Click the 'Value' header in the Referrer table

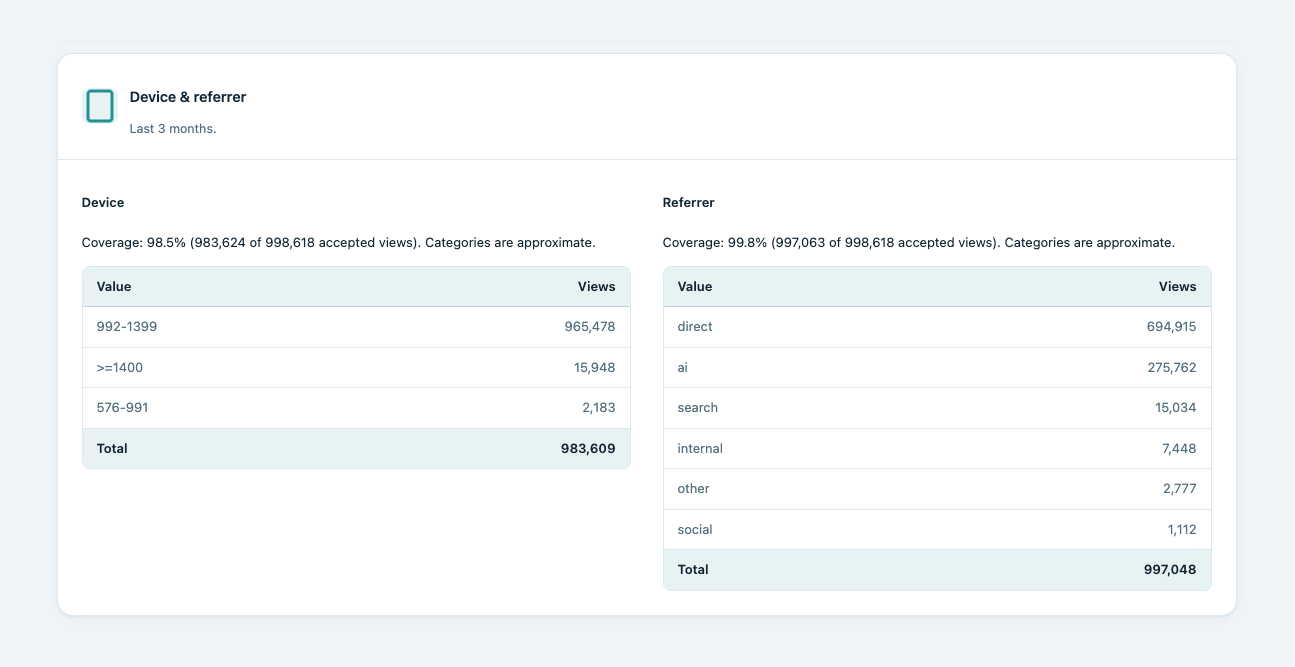click(695, 286)
